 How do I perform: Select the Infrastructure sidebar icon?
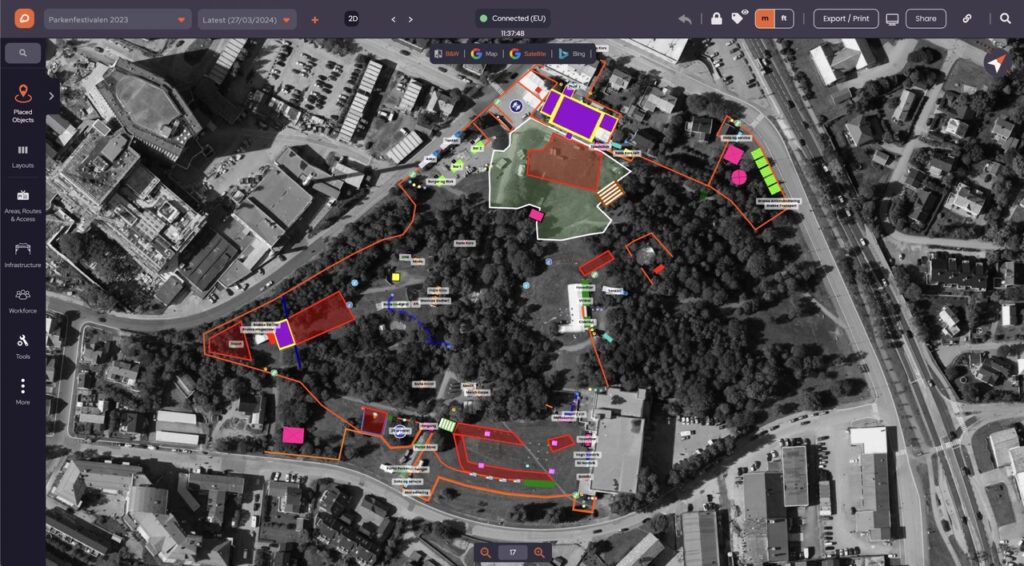click(x=23, y=255)
